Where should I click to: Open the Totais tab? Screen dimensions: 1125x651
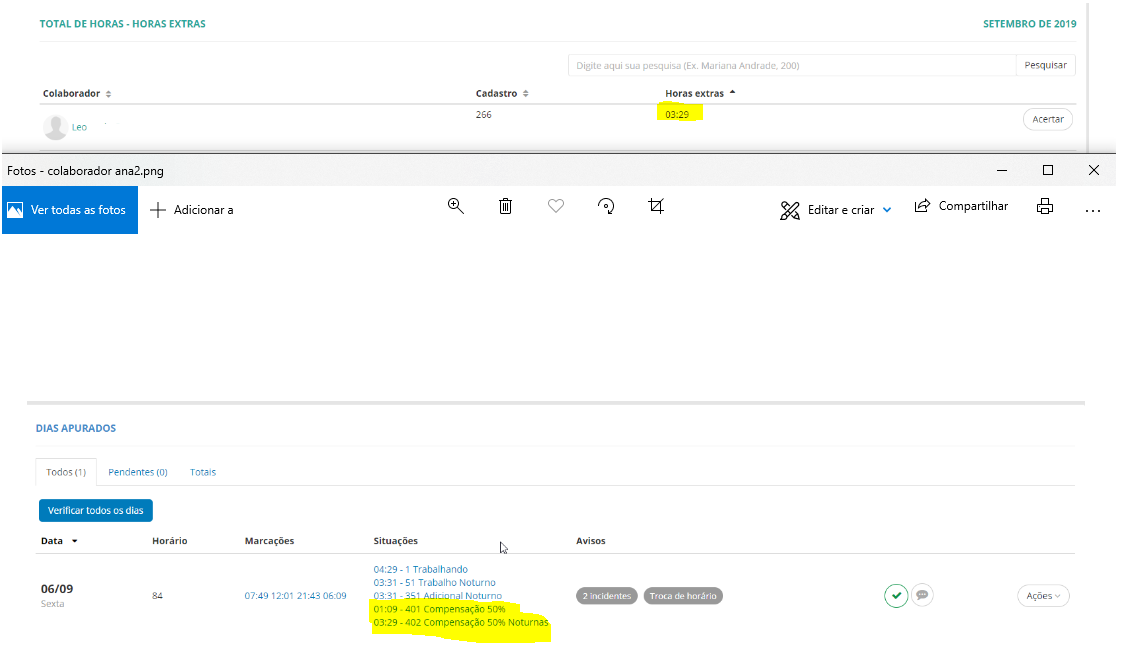click(x=203, y=472)
